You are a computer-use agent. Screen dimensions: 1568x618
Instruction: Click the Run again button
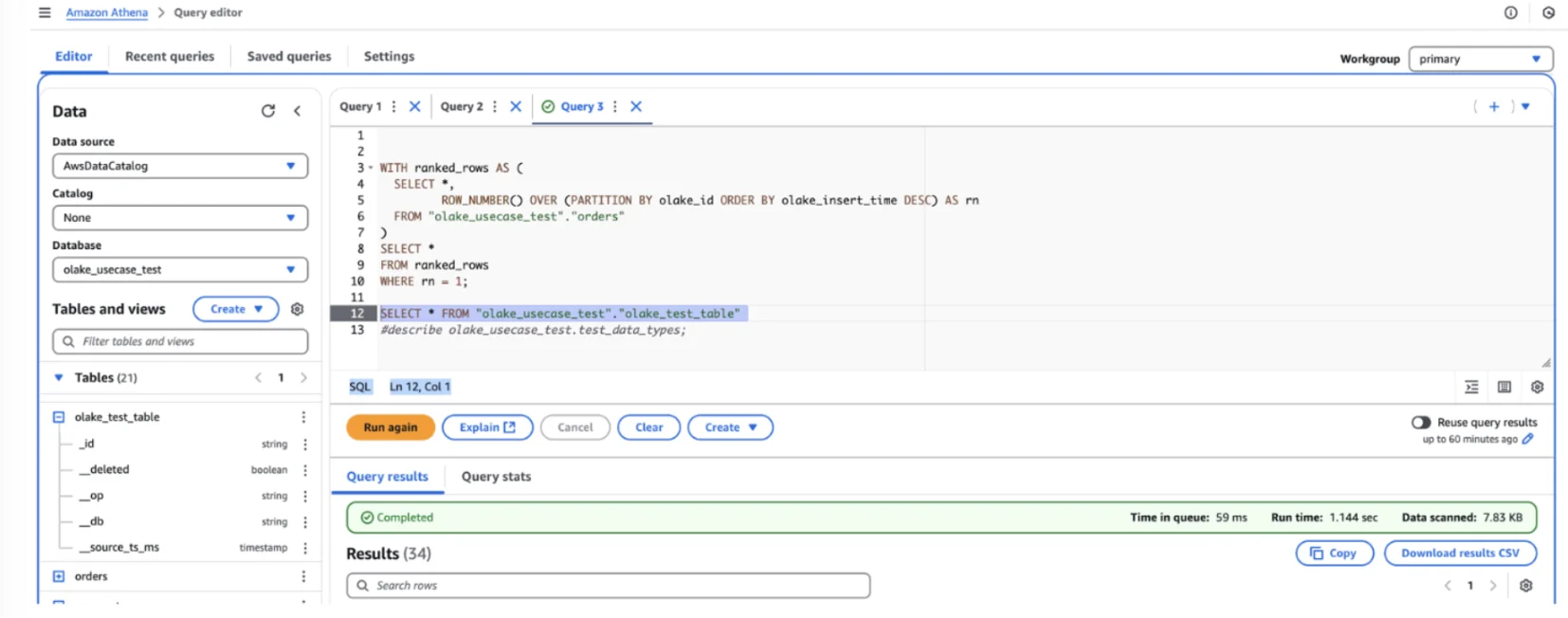click(x=390, y=427)
